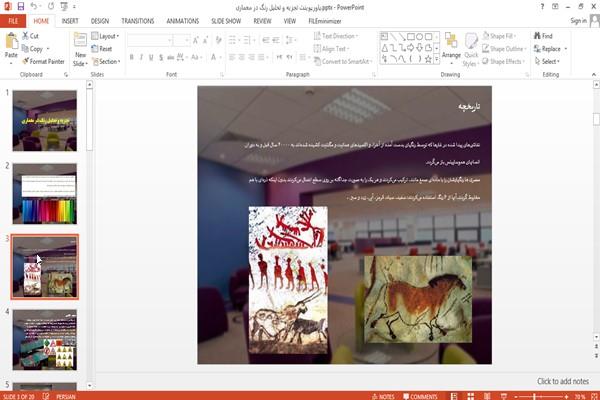Toggle Italic formatting

pyautogui.click(x=141, y=57)
